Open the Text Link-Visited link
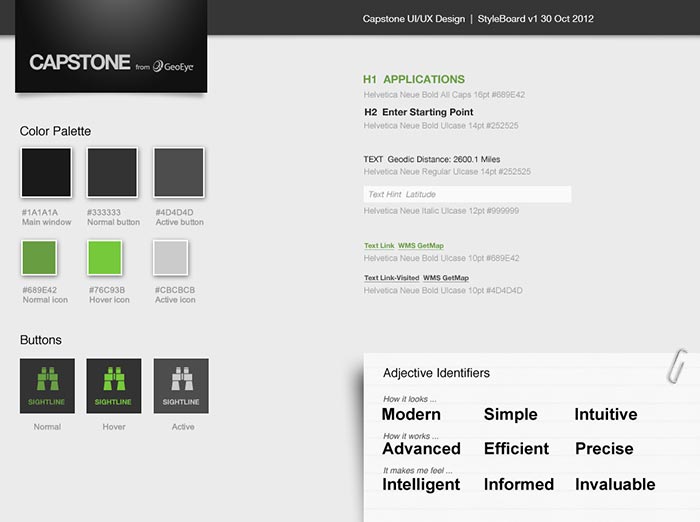The image size is (700, 522). 392,278
